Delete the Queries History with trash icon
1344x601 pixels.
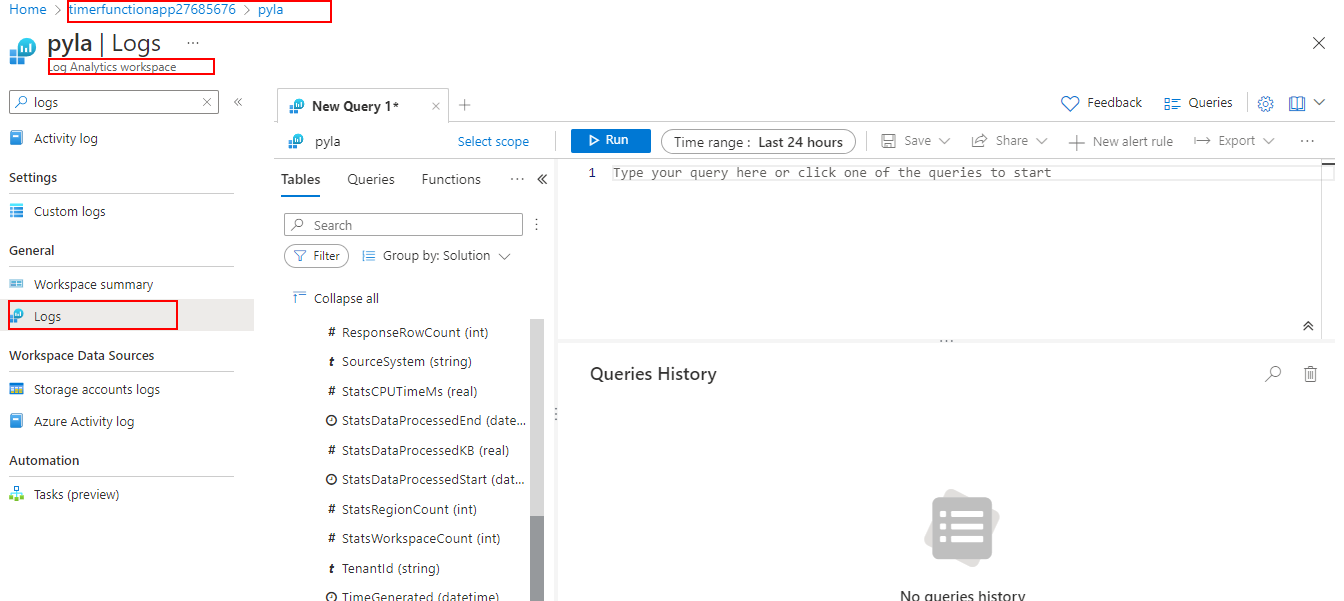coord(1310,374)
